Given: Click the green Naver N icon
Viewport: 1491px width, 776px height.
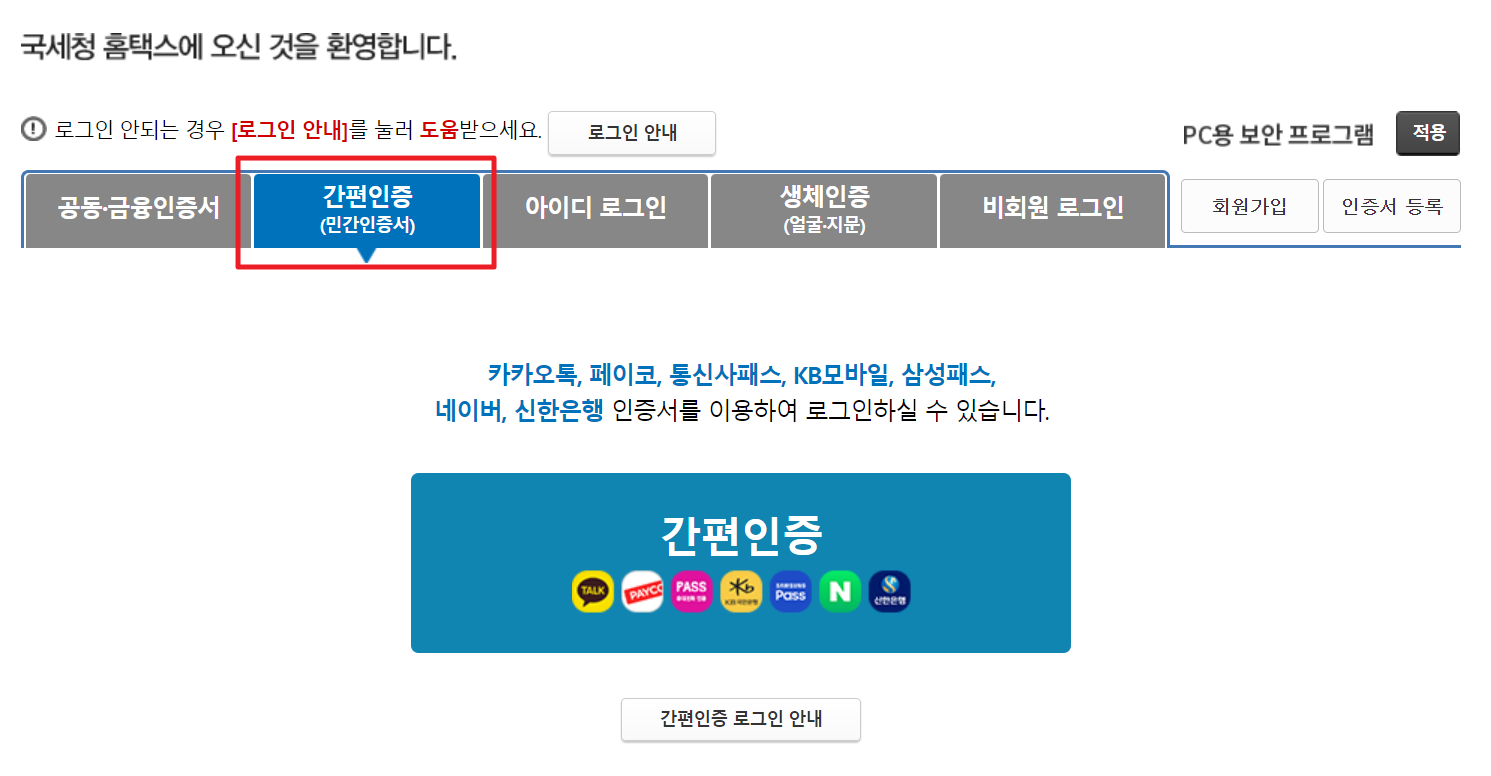Looking at the screenshot, I should click(840, 592).
